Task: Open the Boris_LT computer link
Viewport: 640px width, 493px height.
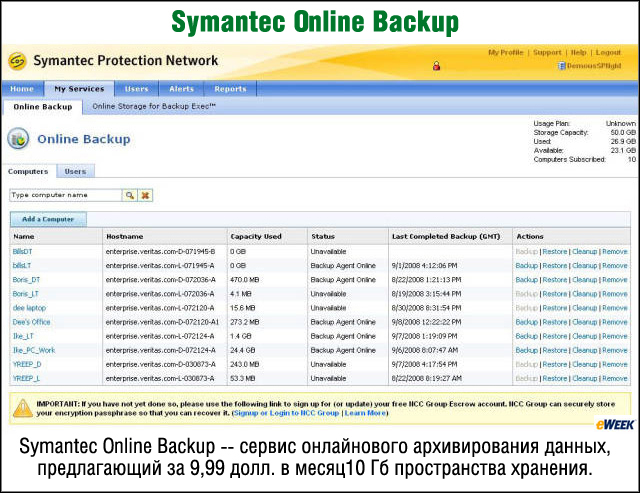Action: tap(25, 294)
